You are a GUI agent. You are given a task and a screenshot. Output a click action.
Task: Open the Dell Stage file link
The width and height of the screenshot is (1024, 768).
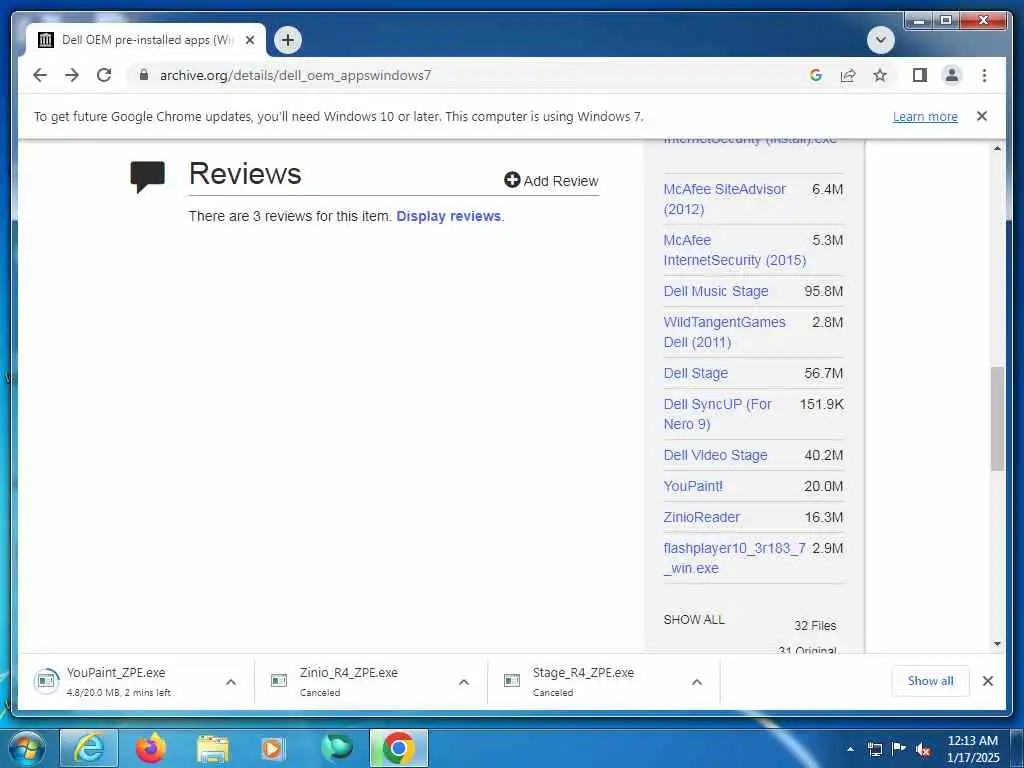click(696, 374)
